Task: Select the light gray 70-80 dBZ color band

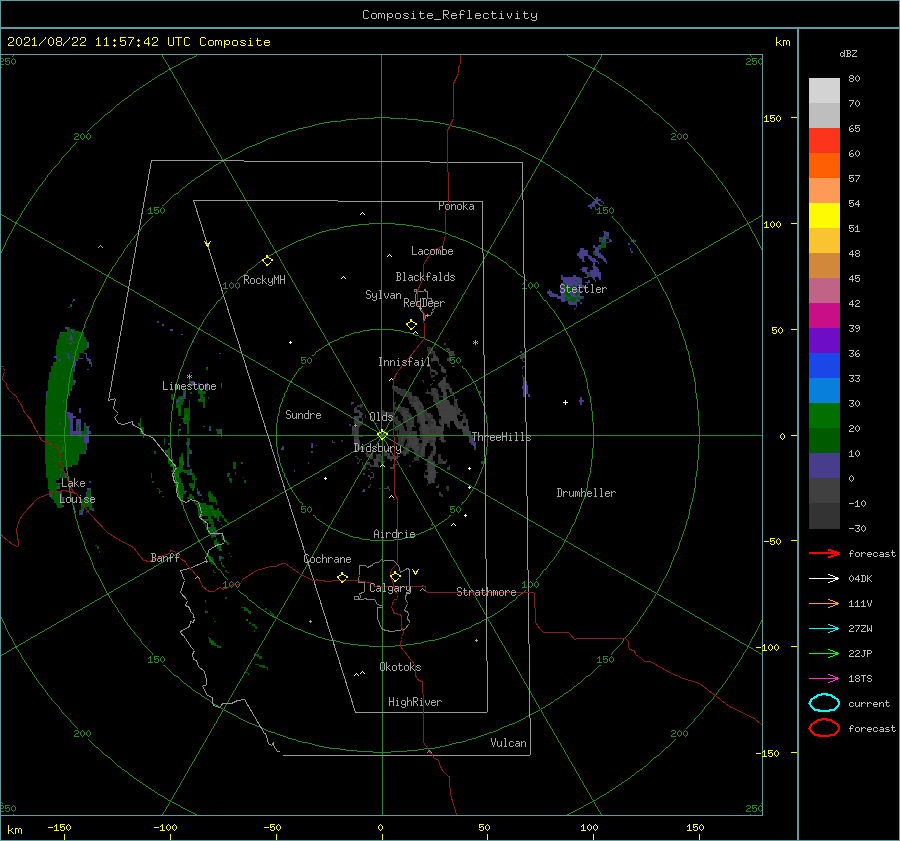Action: point(824,91)
